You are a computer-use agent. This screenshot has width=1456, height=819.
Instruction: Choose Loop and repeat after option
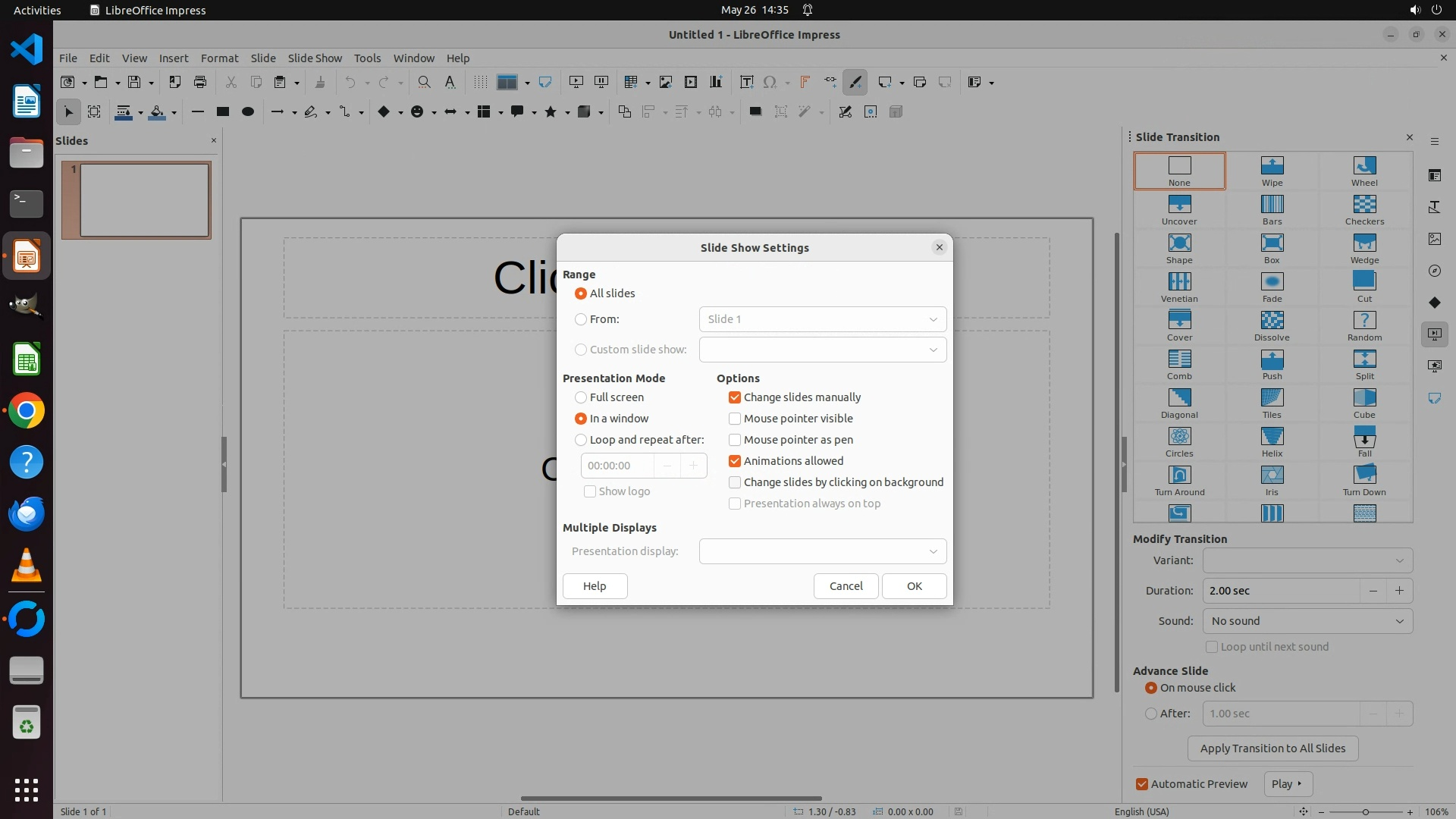[581, 440]
